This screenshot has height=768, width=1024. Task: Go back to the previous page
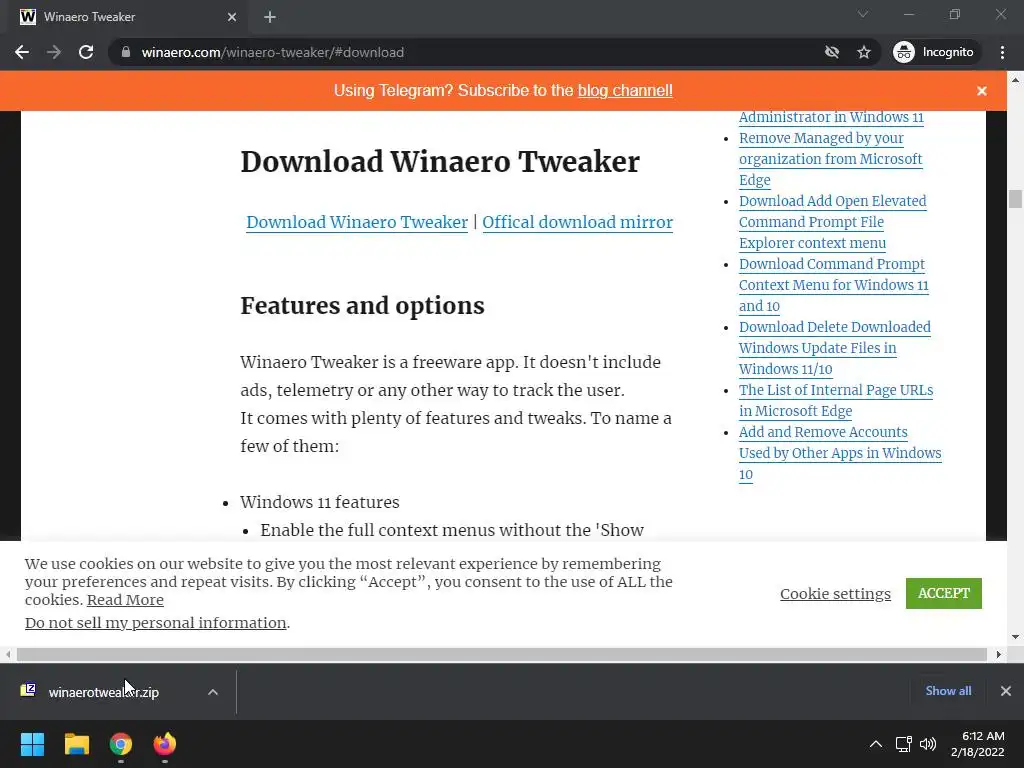click(22, 52)
